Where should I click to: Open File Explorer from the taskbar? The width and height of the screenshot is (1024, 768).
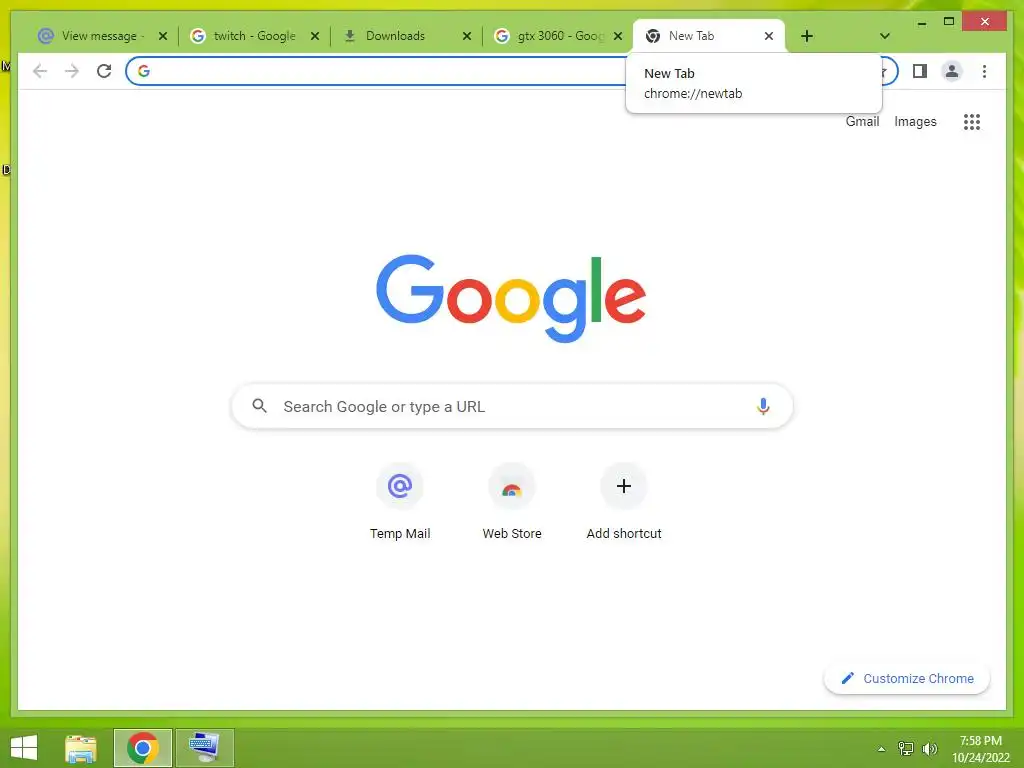(81, 748)
